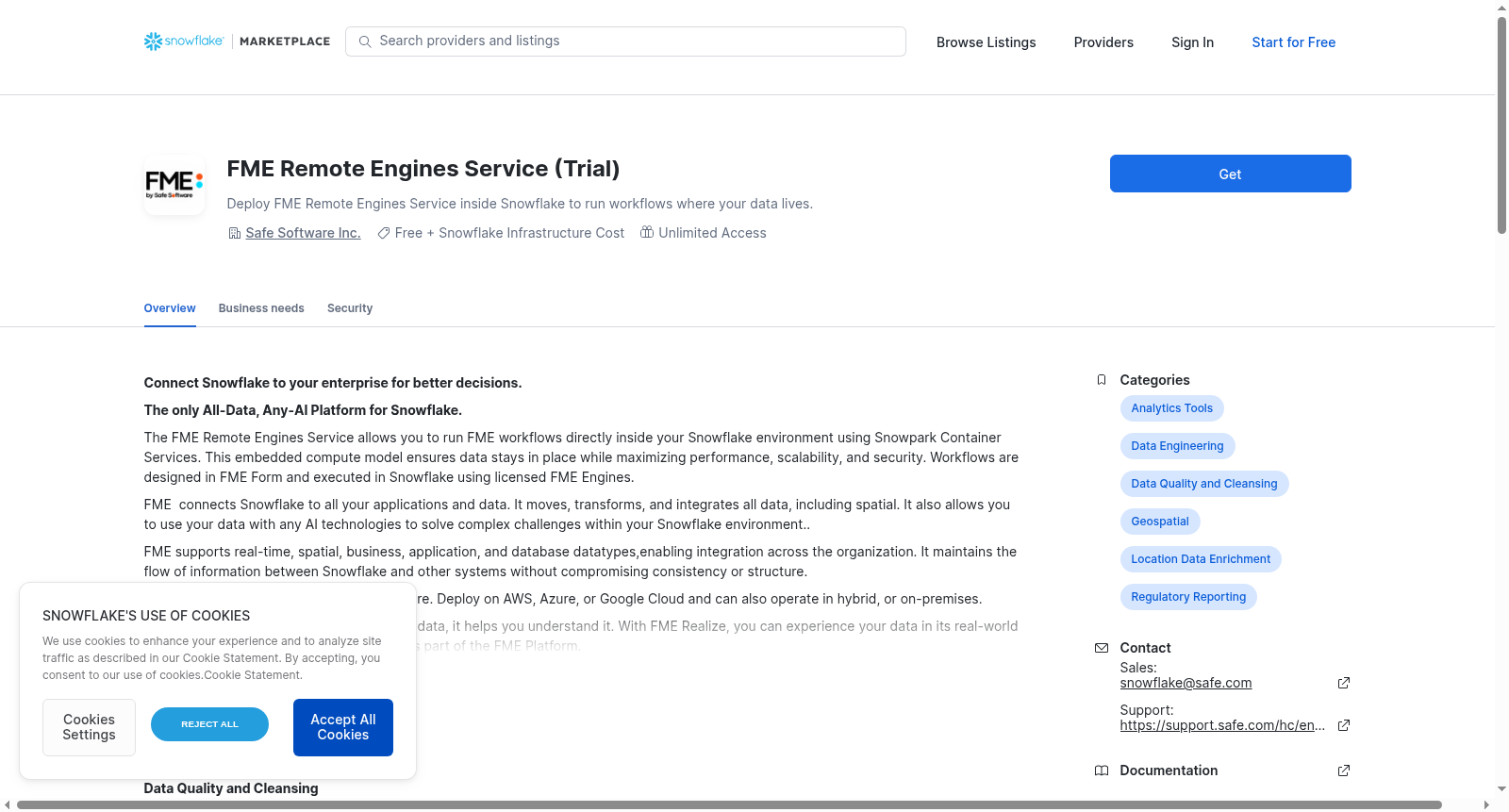
Task: Open external link icon for support URL
Action: pyautogui.click(x=1344, y=725)
